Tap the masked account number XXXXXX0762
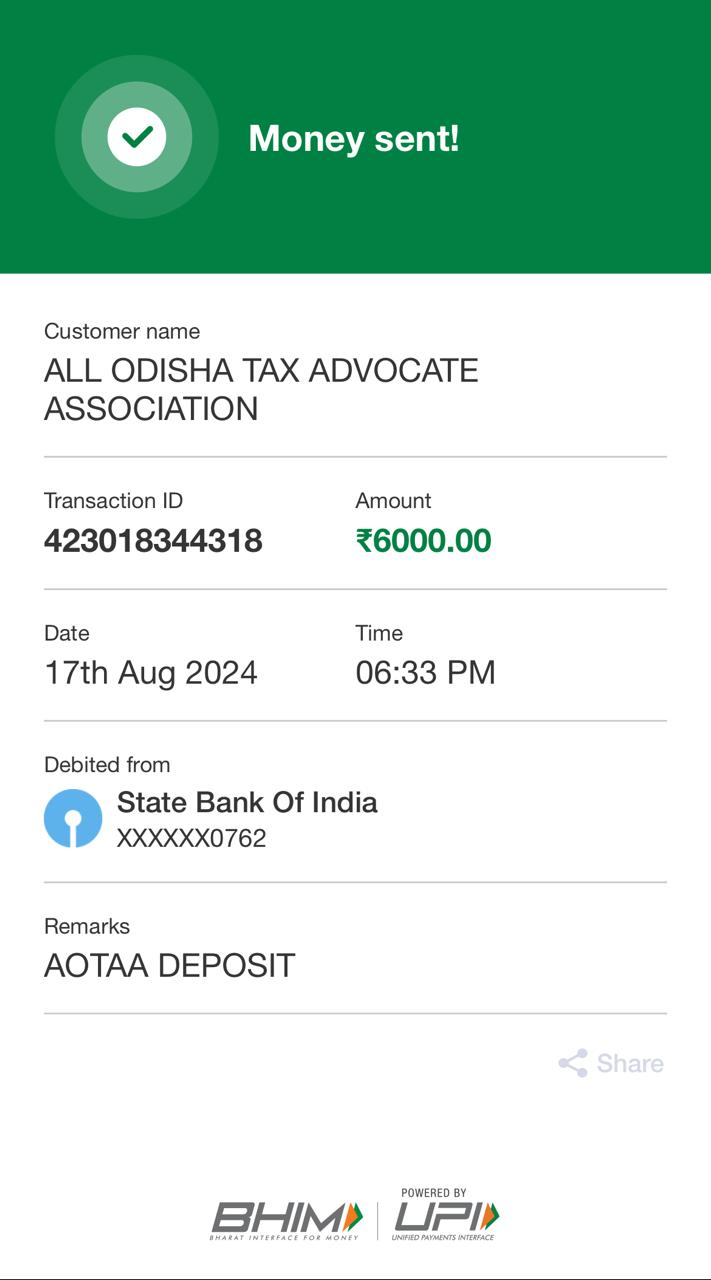711x1280 pixels. click(x=192, y=838)
